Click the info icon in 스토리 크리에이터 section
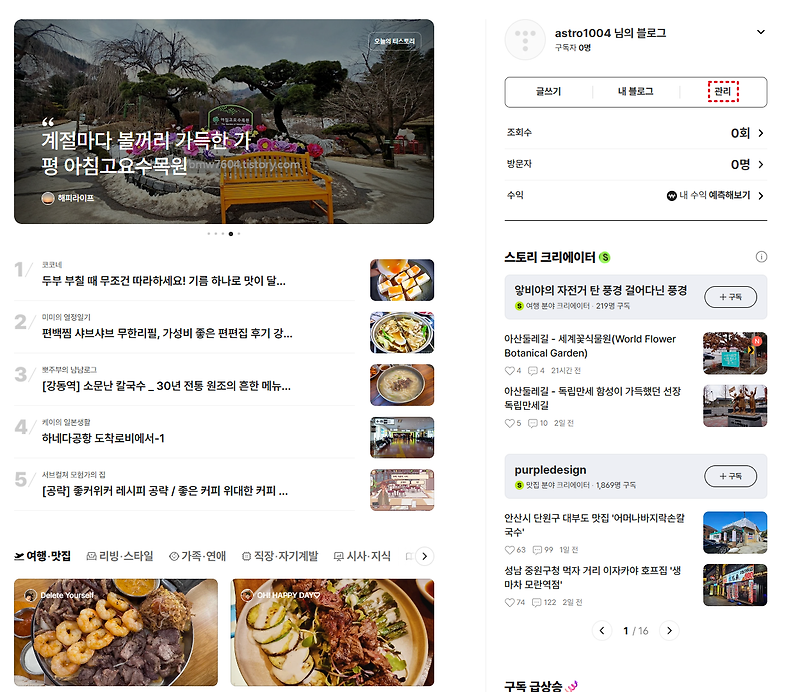This screenshot has width=800, height=692. tap(761, 256)
